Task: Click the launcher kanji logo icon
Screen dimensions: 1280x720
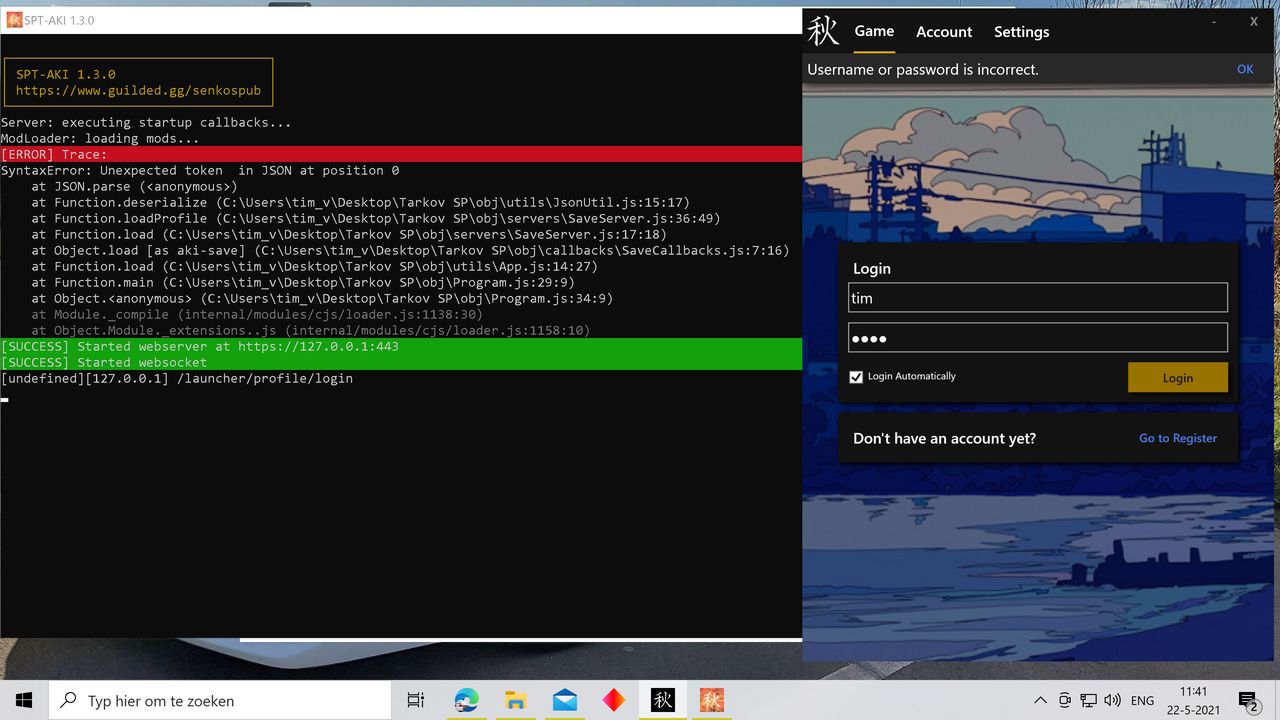Action: tap(823, 31)
